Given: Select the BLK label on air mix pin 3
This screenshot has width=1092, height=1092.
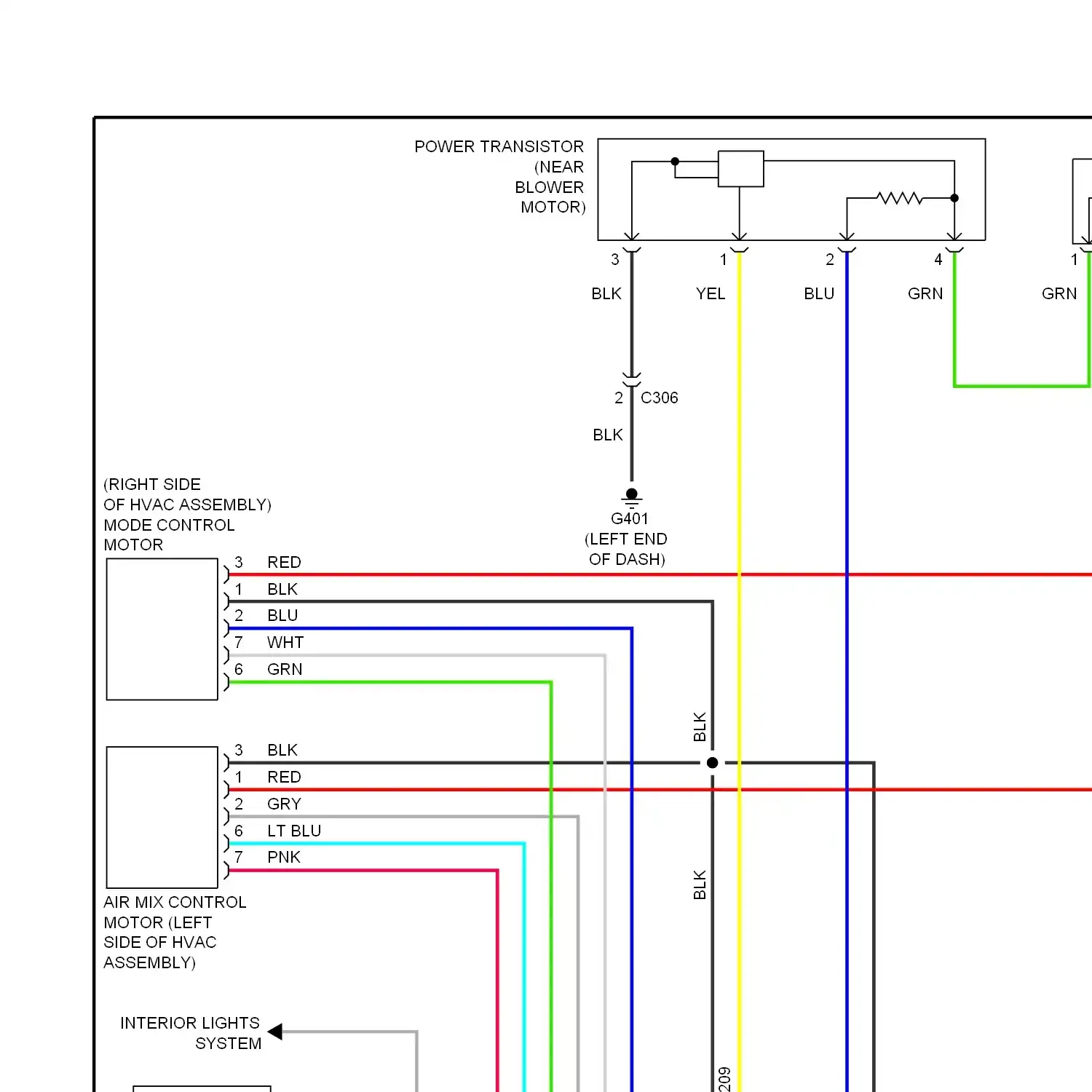Looking at the screenshot, I should coord(282,750).
